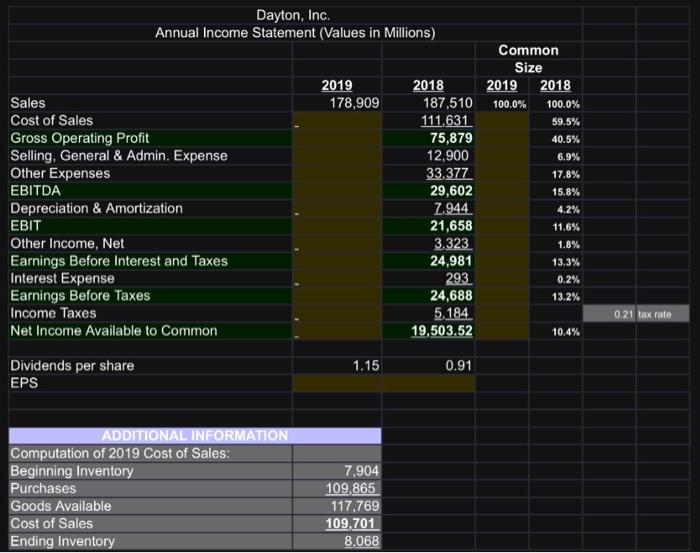The height and width of the screenshot is (553, 700).
Task: Click the 'Goods Available' label
Action: pos(61,506)
